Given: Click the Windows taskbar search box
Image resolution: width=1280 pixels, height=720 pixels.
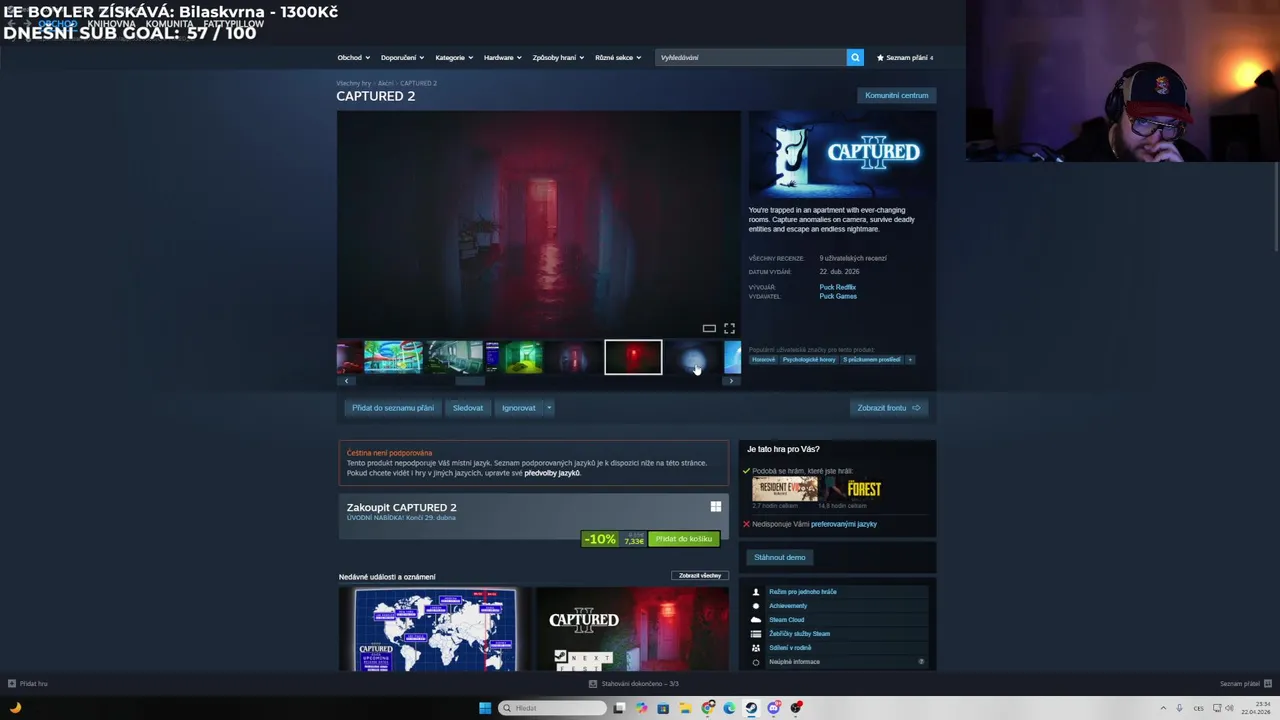Looking at the screenshot, I should (x=553, y=708).
